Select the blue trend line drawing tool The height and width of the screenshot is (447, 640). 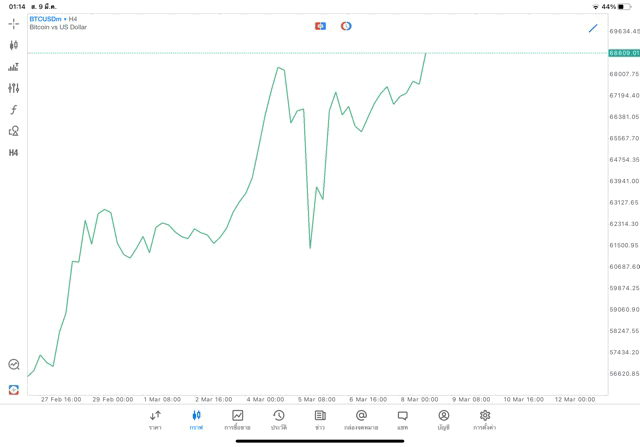click(x=593, y=28)
